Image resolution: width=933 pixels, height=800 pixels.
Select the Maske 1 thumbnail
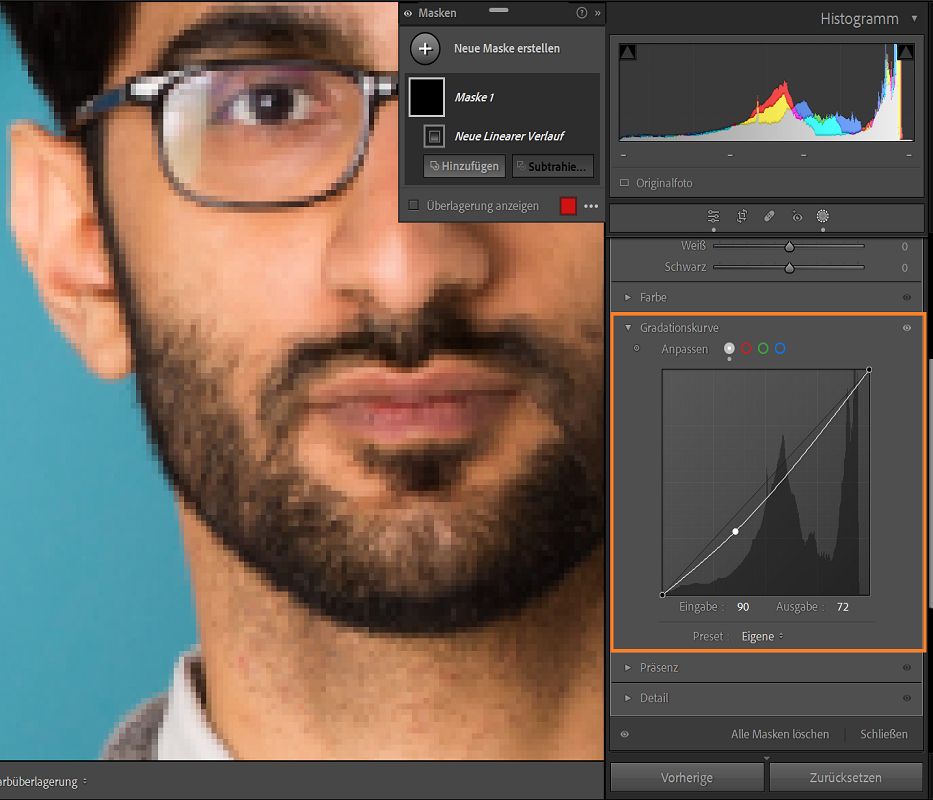point(426,97)
